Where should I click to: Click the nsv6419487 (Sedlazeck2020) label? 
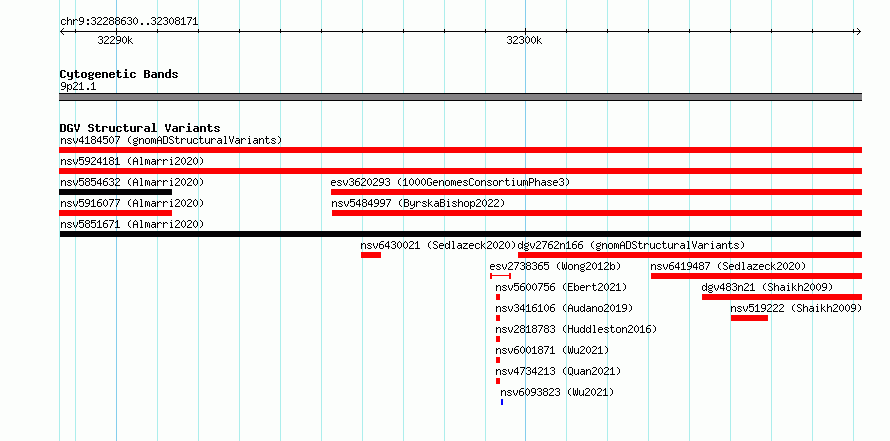tap(728, 266)
